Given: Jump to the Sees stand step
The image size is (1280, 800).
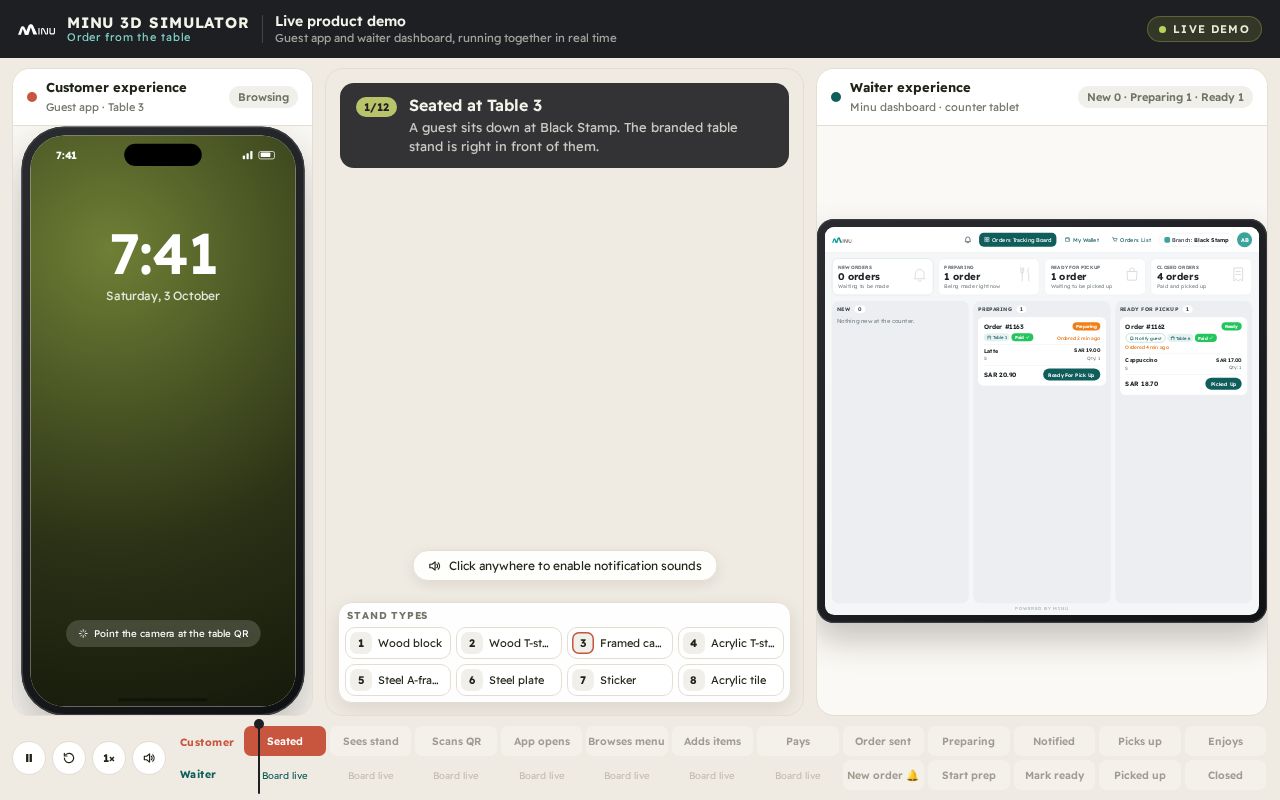Looking at the screenshot, I should [x=371, y=741].
